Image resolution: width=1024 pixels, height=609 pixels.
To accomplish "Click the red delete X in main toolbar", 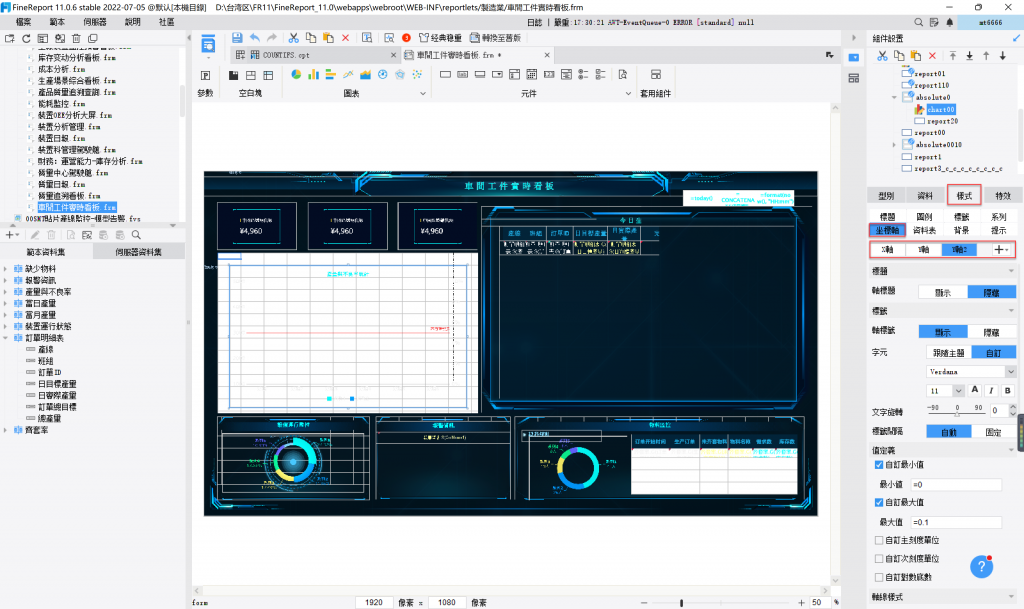I will [345, 38].
